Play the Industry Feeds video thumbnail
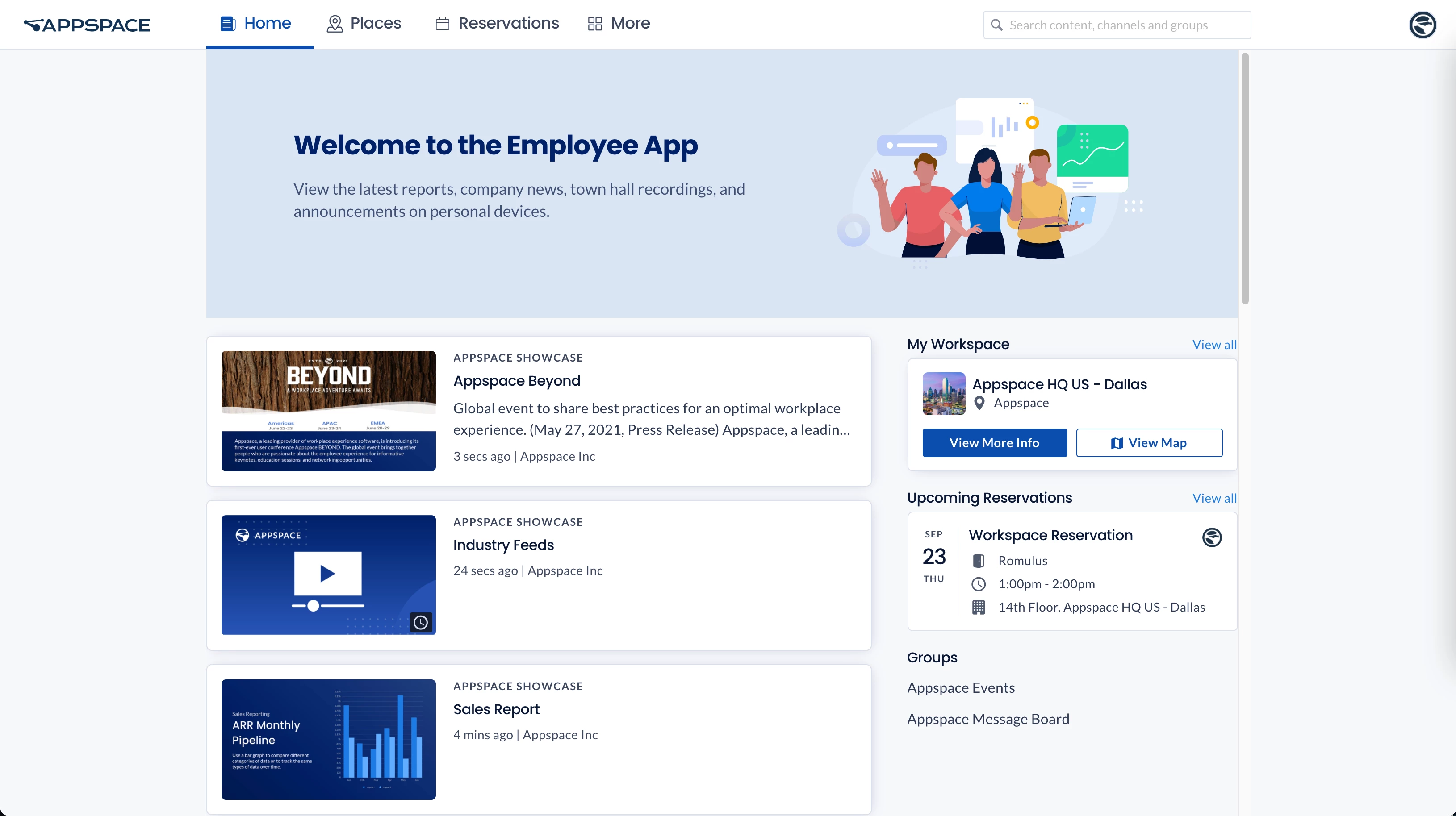 [328, 575]
